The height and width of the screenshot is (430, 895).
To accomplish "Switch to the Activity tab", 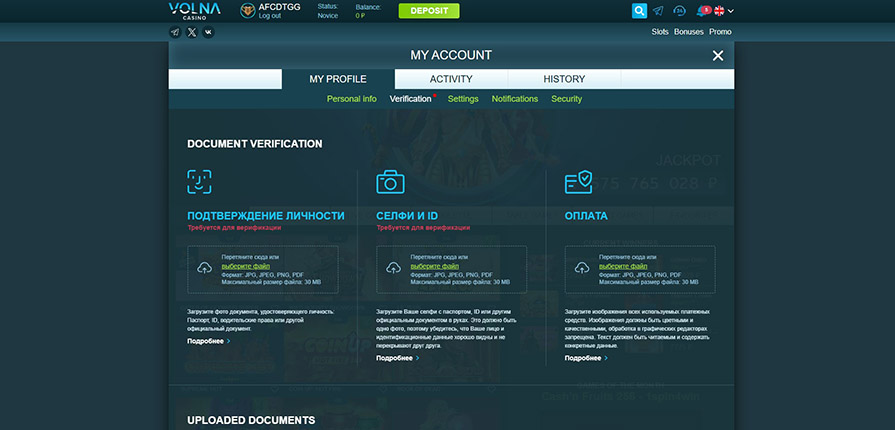I will coord(451,79).
